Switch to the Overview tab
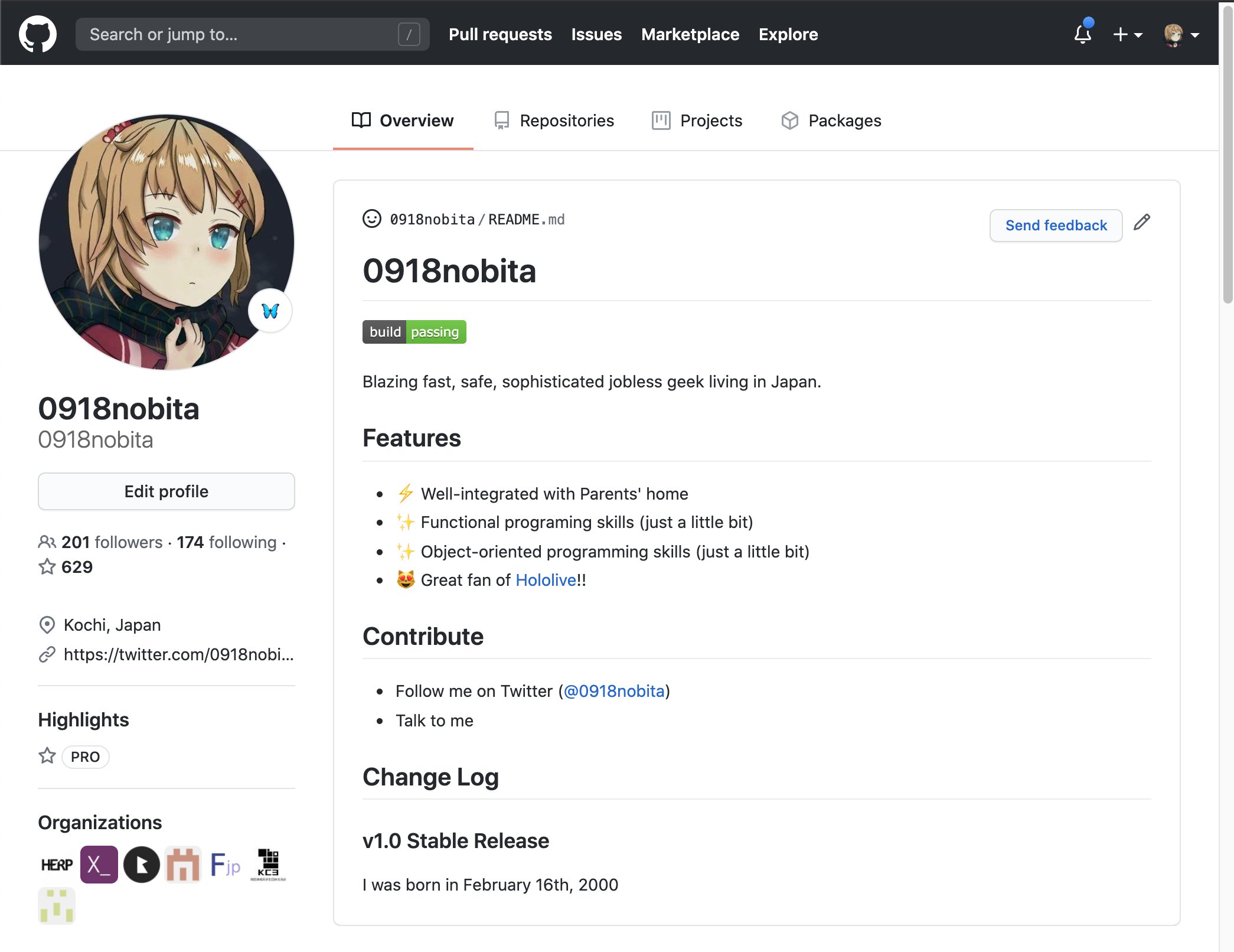 (403, 120)
